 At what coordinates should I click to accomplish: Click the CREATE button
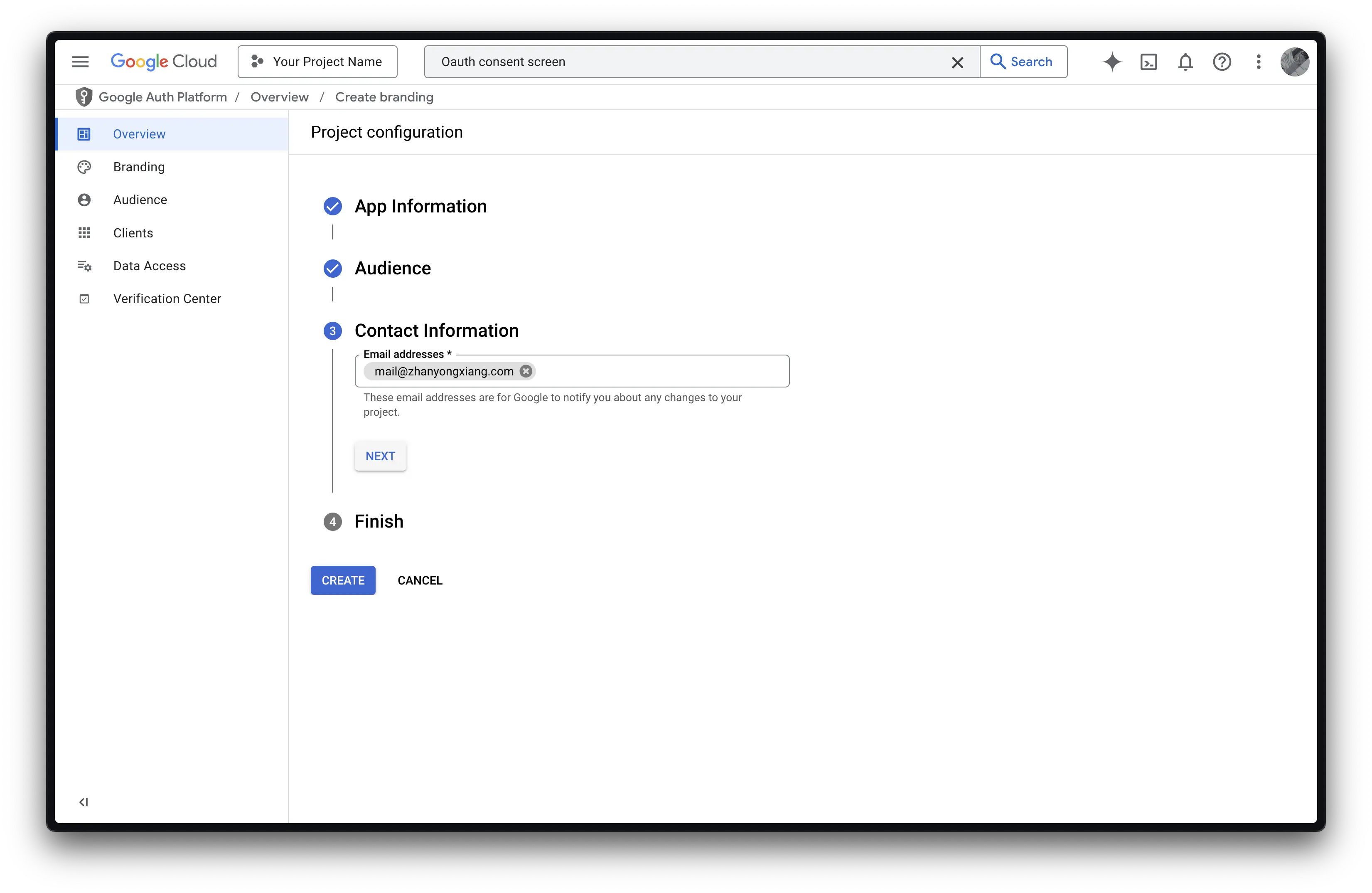click(343, 580)
